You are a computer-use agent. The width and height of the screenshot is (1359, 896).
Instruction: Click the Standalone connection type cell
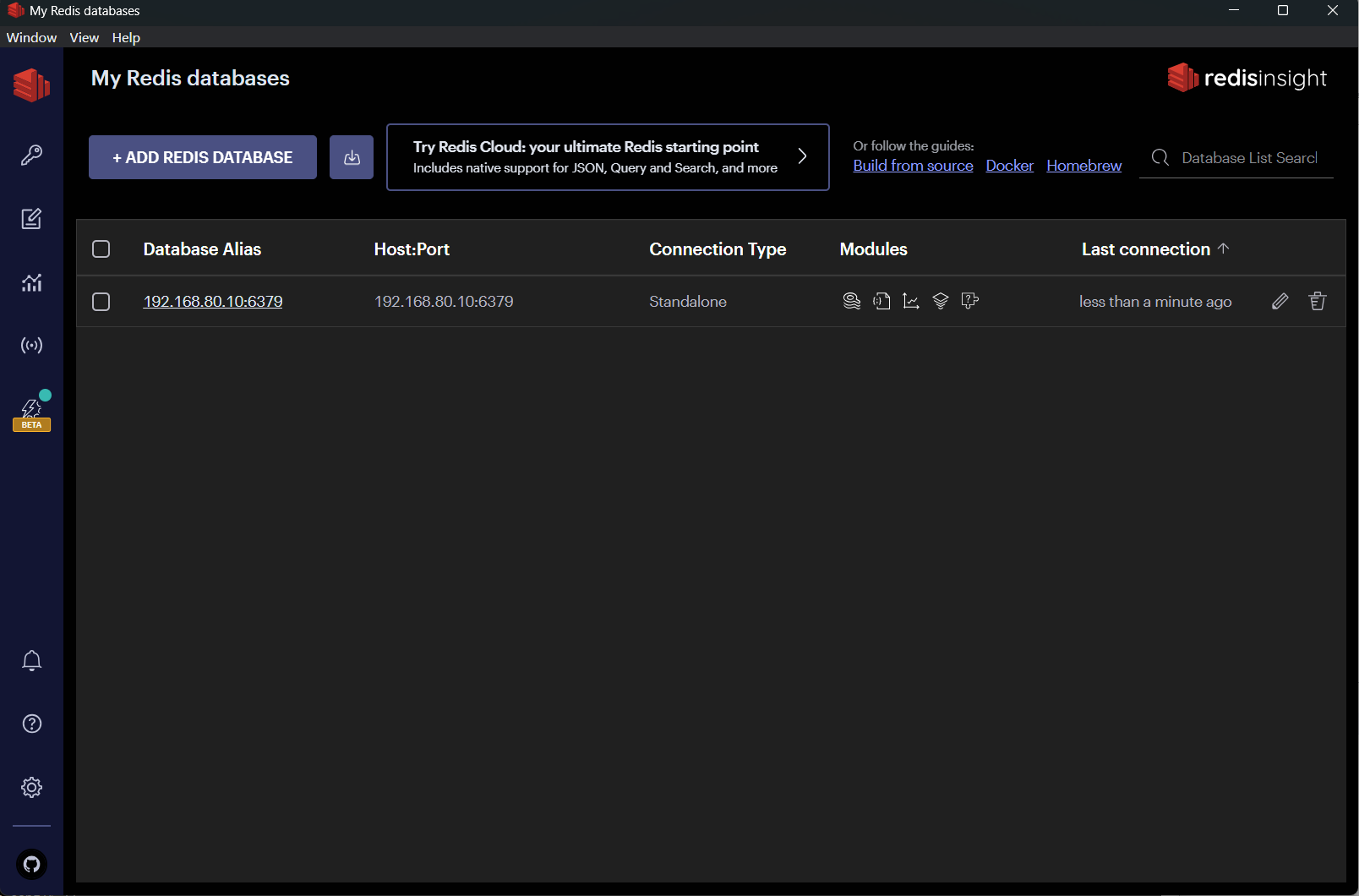coord(688,302)
